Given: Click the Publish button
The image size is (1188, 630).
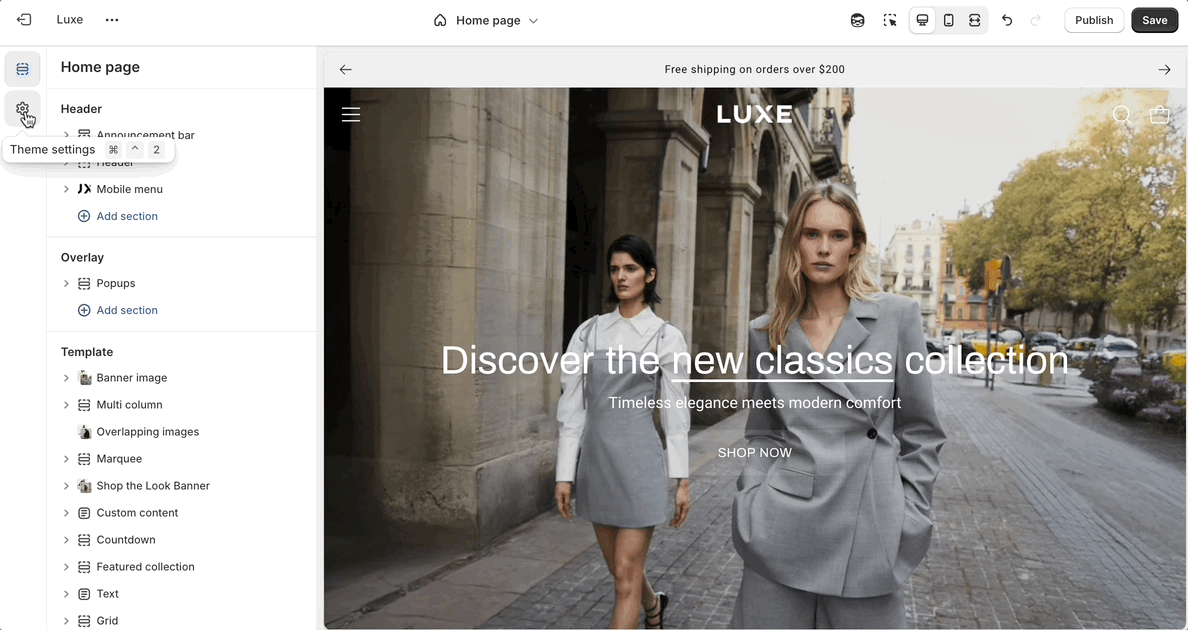Looking at the screenshot, I should coord(1094,20).
